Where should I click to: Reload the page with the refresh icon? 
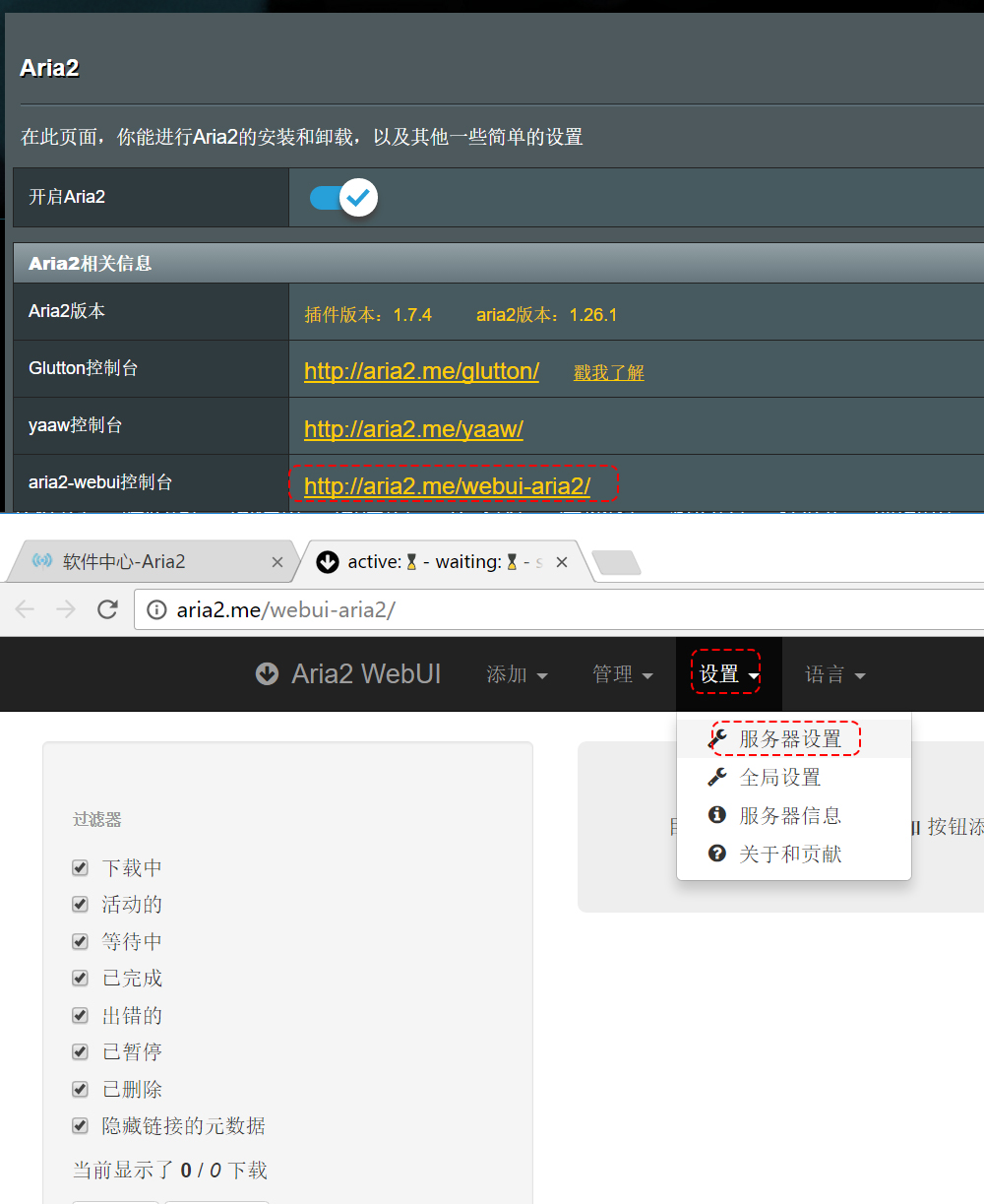tap(107, 608)
